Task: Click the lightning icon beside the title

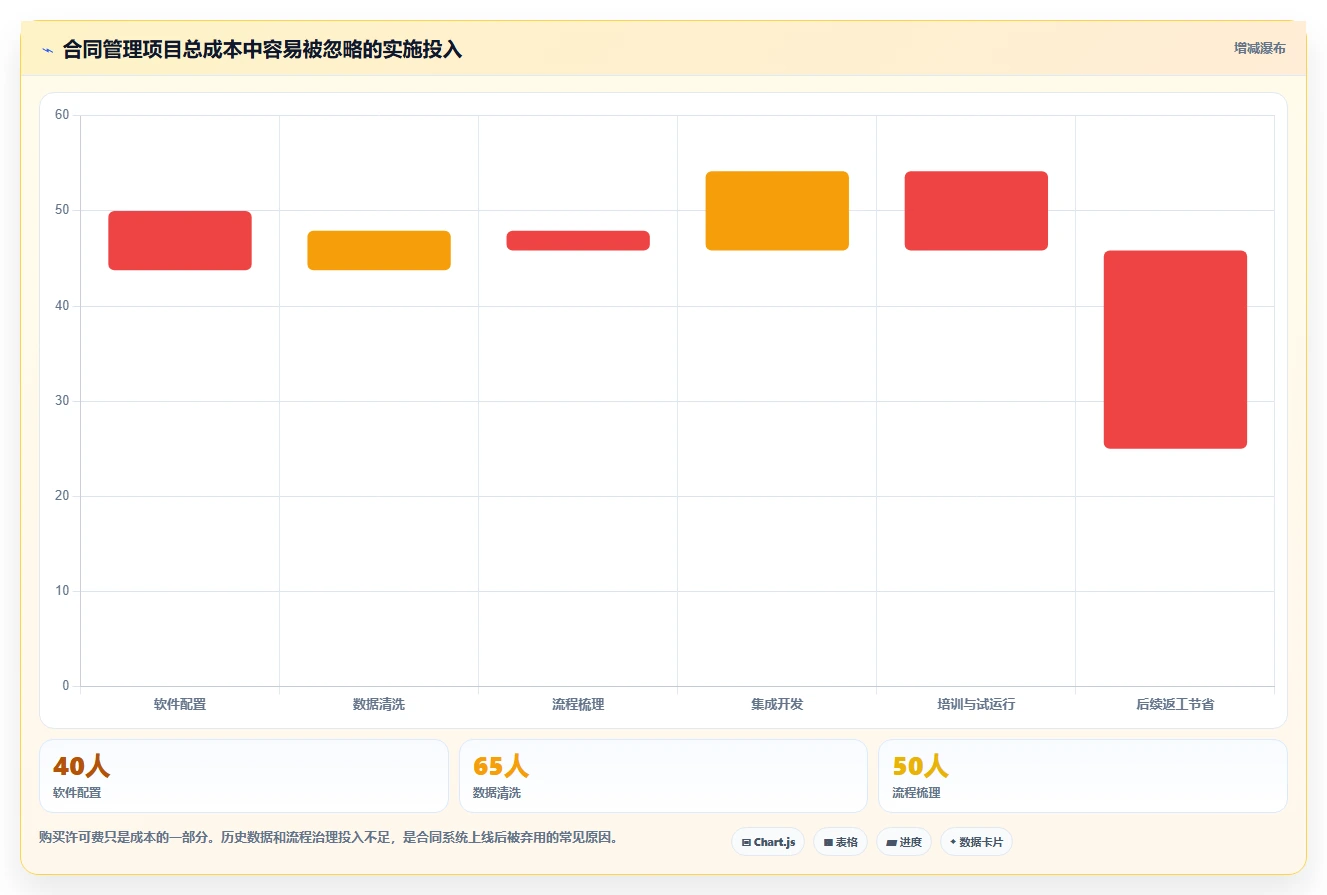Action: (x=47, y=50)
